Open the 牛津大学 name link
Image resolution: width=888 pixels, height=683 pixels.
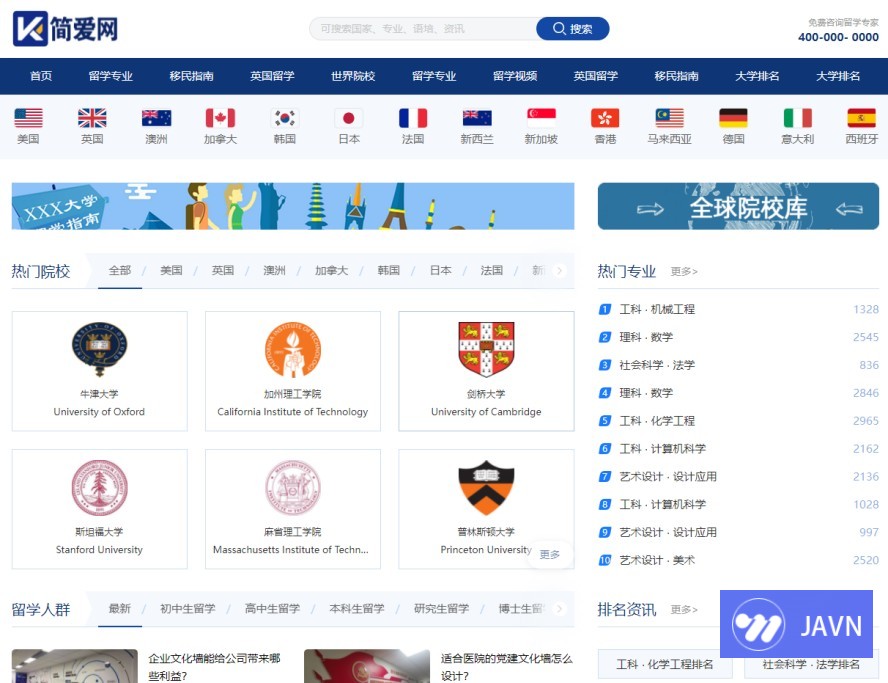[100, 394]
